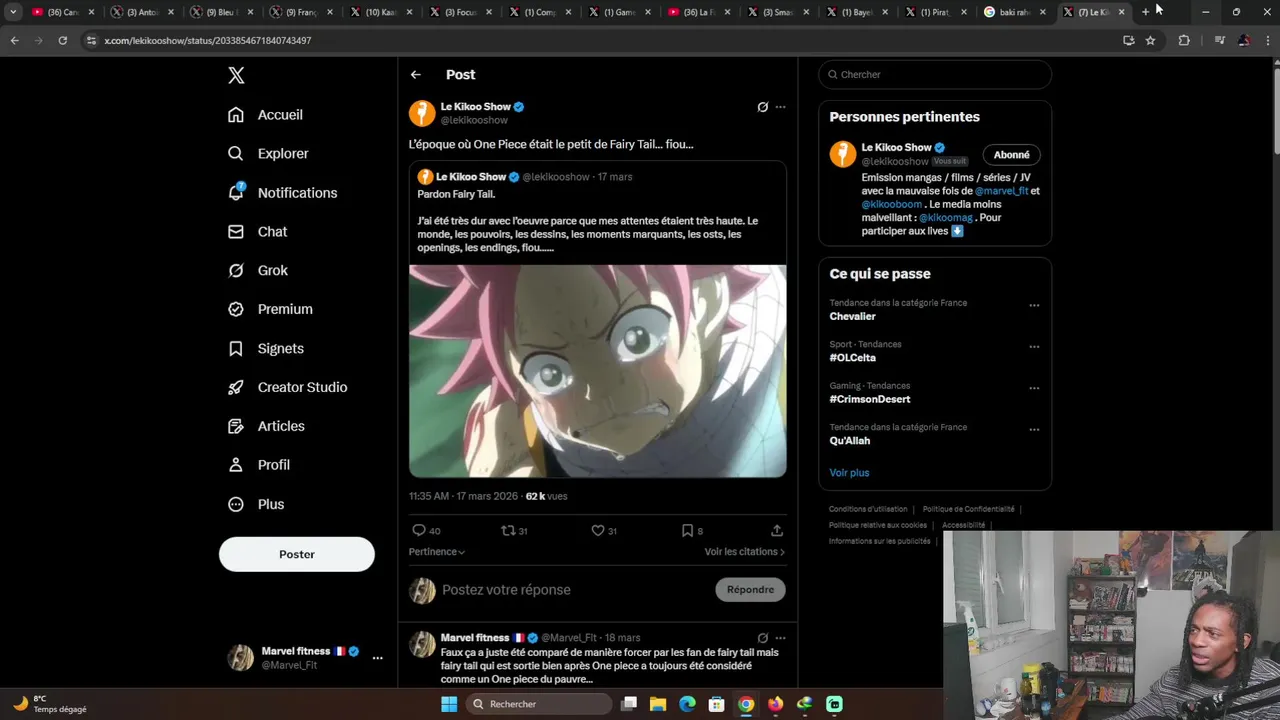Open tab search dropdown arrow
Viewport: 1280px width, 720px height.
click(x=13, y=12)
